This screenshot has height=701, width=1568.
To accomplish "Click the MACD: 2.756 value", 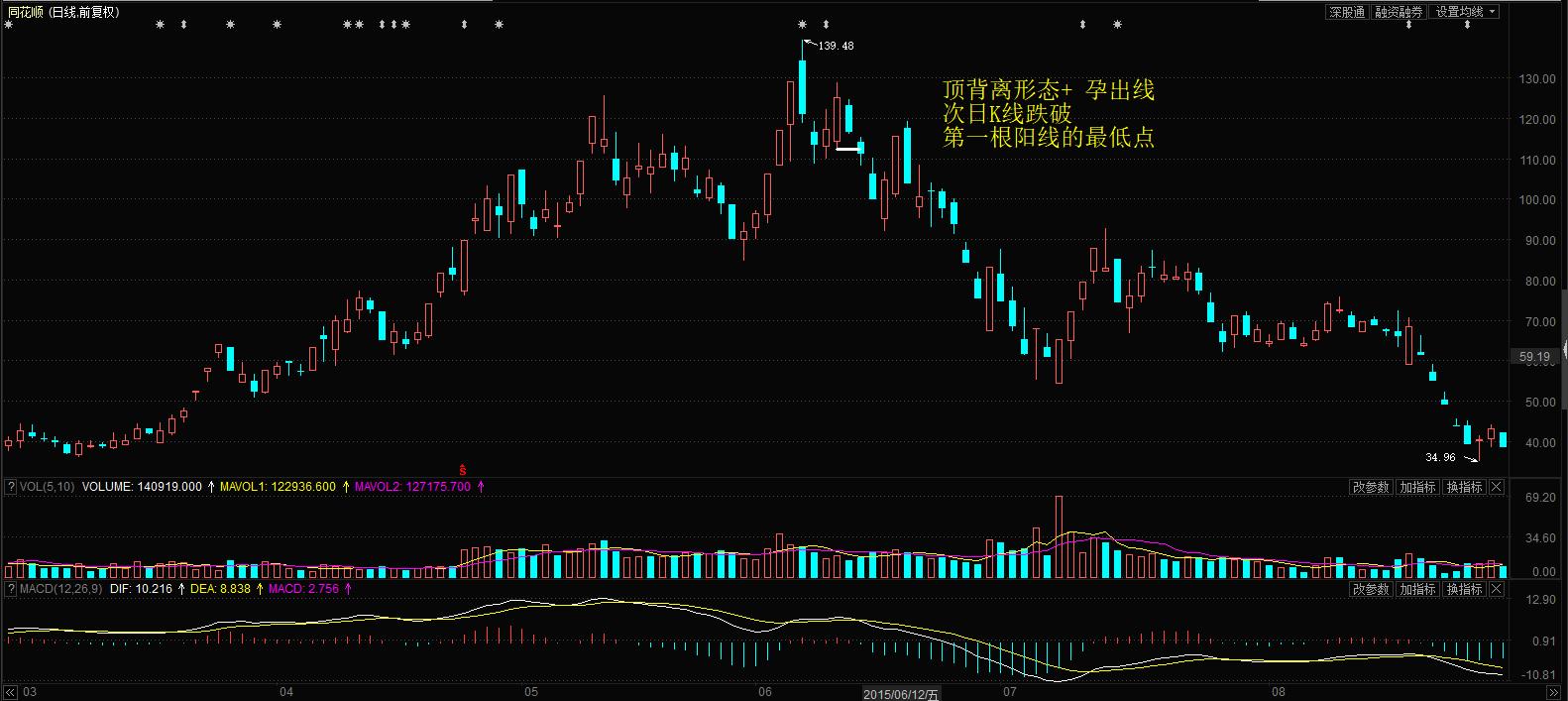I will click(x=303, y=589).
